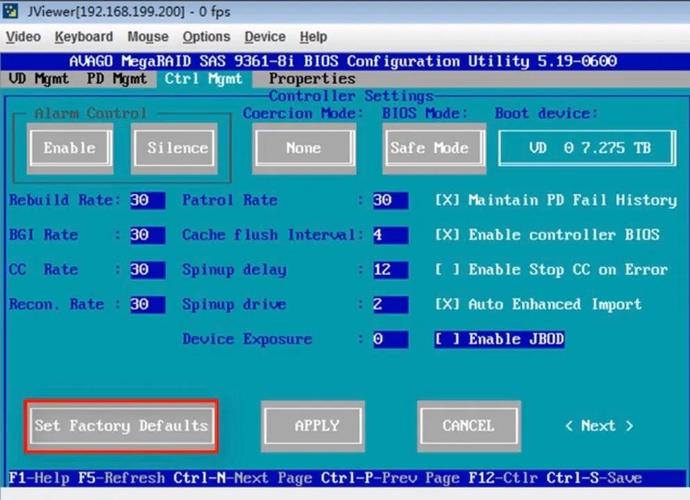The width and height of the screenshot is (690, 500).
Task: Click the Ctrl-P-Prev Page footer hint
Action: (390, 478)
